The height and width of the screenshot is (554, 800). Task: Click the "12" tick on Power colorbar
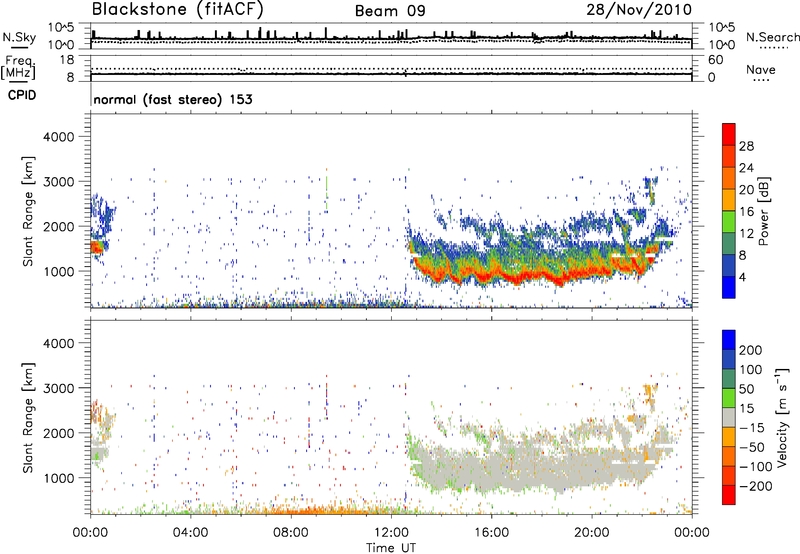coord(746,234)
